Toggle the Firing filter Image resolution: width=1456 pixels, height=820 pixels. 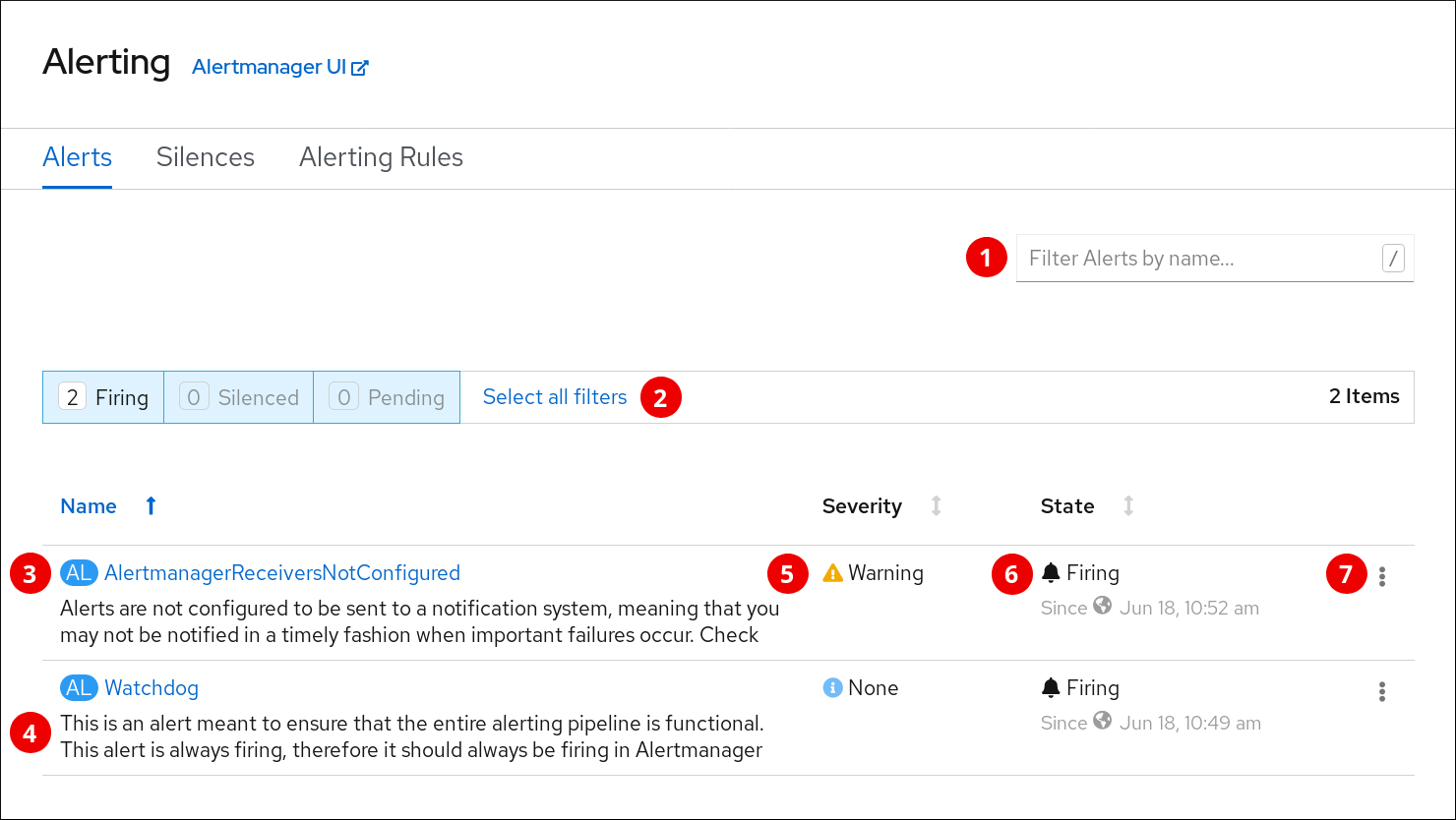[103, 397]
